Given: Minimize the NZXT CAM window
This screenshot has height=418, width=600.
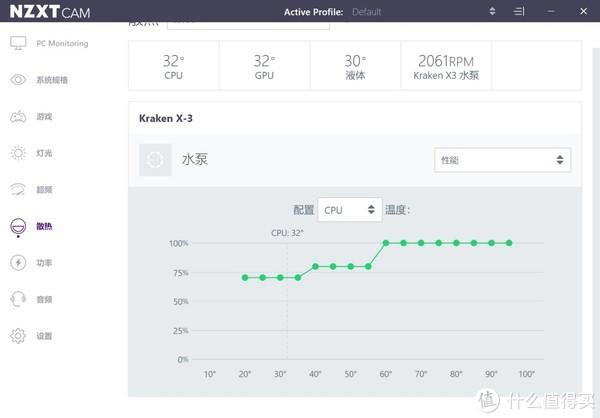Looking at the screenshot, I should [x=551, y=11].
